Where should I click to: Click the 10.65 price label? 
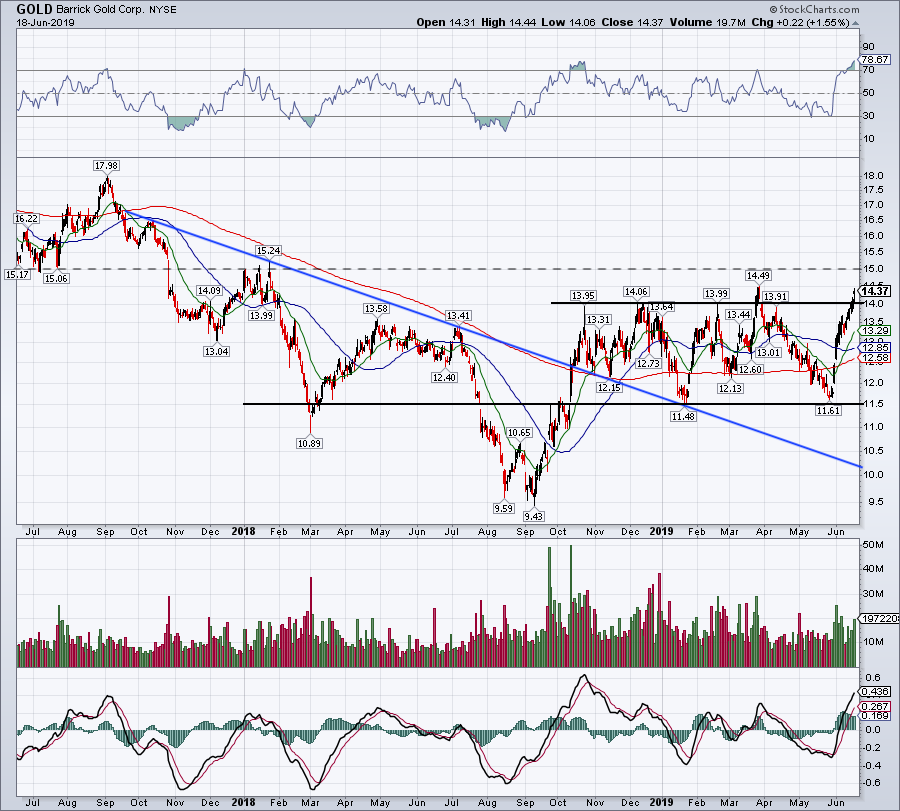(x=519, y=433)
